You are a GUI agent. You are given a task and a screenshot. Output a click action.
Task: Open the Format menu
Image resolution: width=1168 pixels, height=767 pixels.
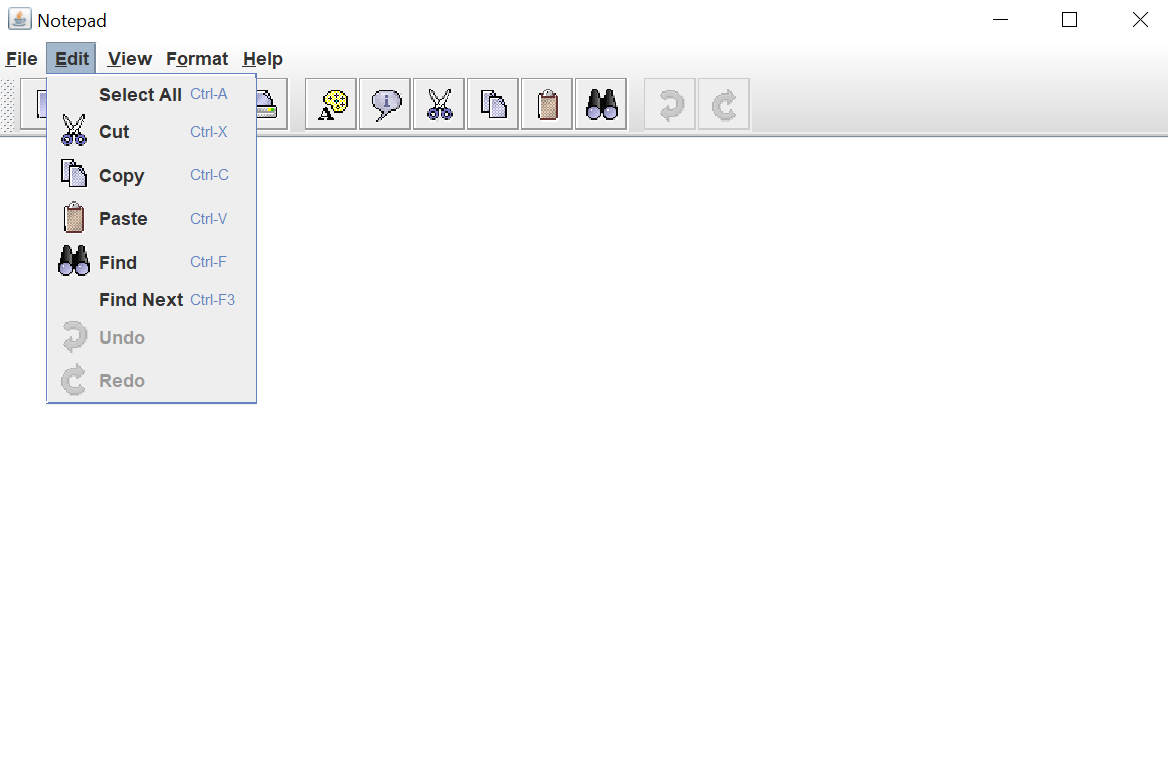click(197, 59)
